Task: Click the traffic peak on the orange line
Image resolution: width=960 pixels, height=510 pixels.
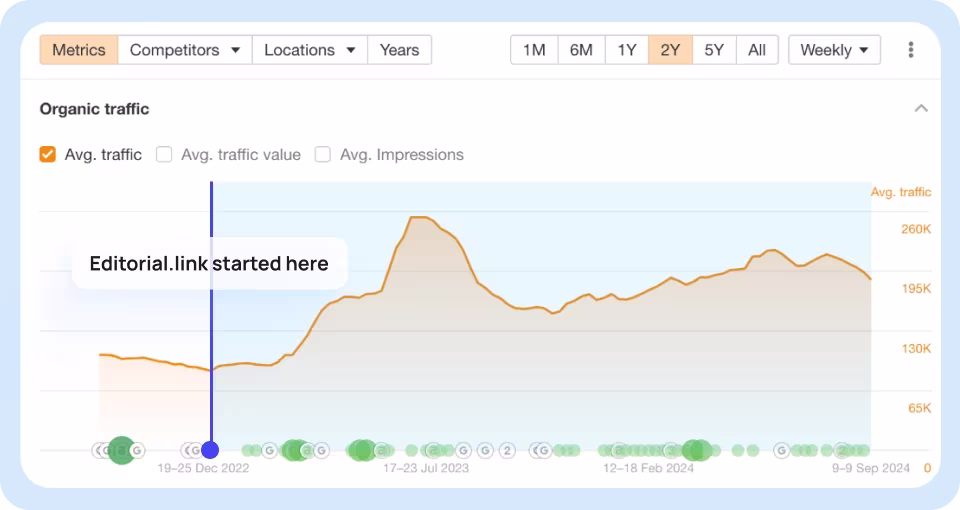Action: click(420, 217)
